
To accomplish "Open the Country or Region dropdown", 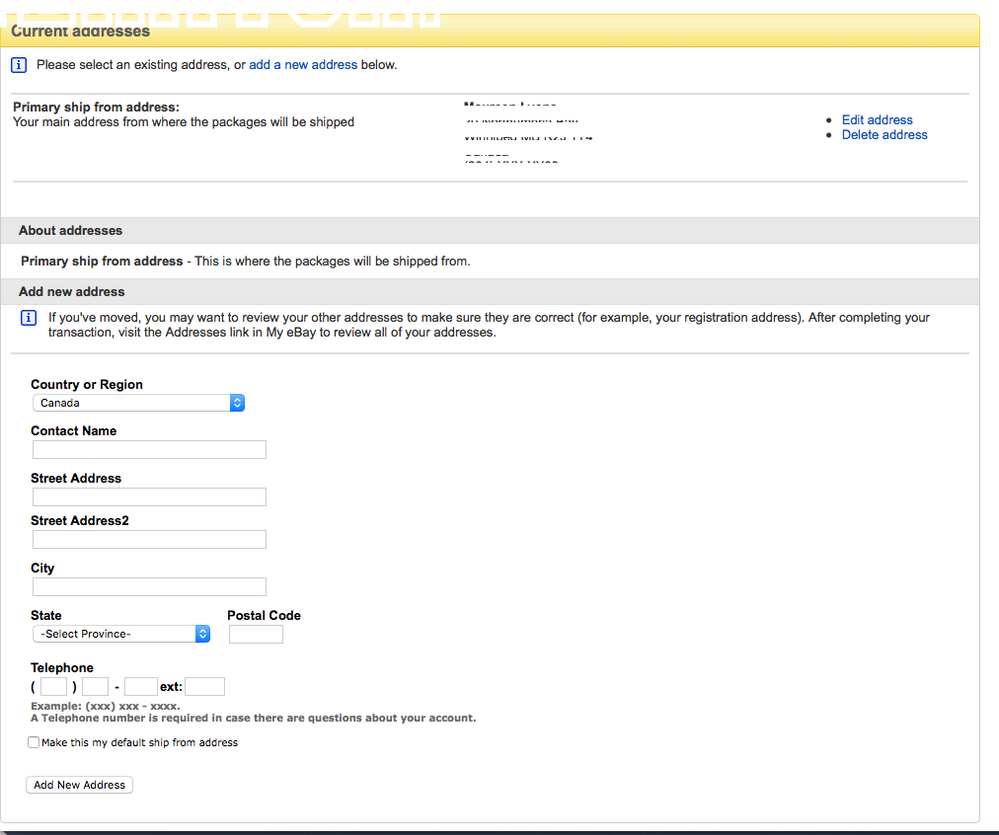I will point(138,403).
